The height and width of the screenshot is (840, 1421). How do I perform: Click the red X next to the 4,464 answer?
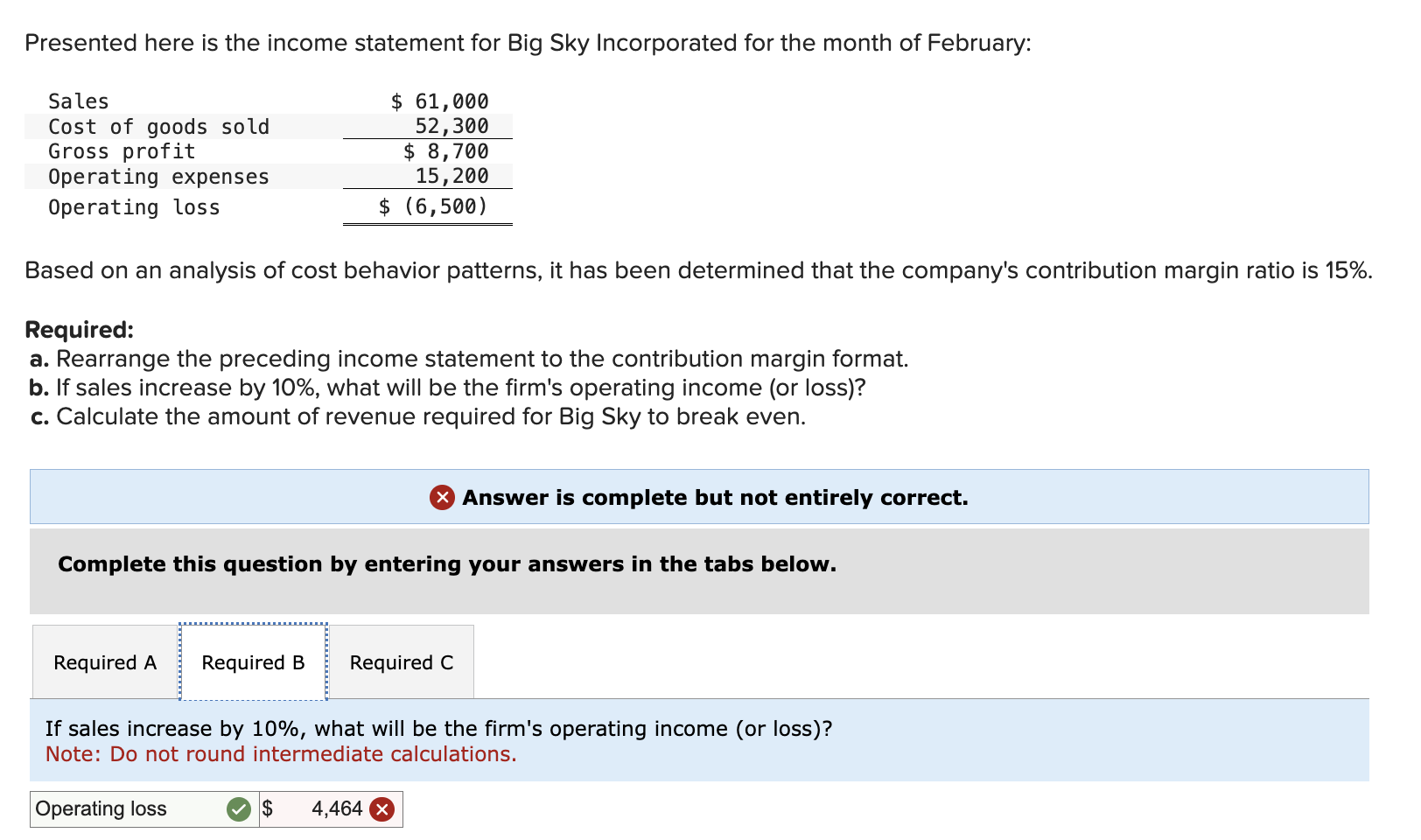(x=381, y=810)
